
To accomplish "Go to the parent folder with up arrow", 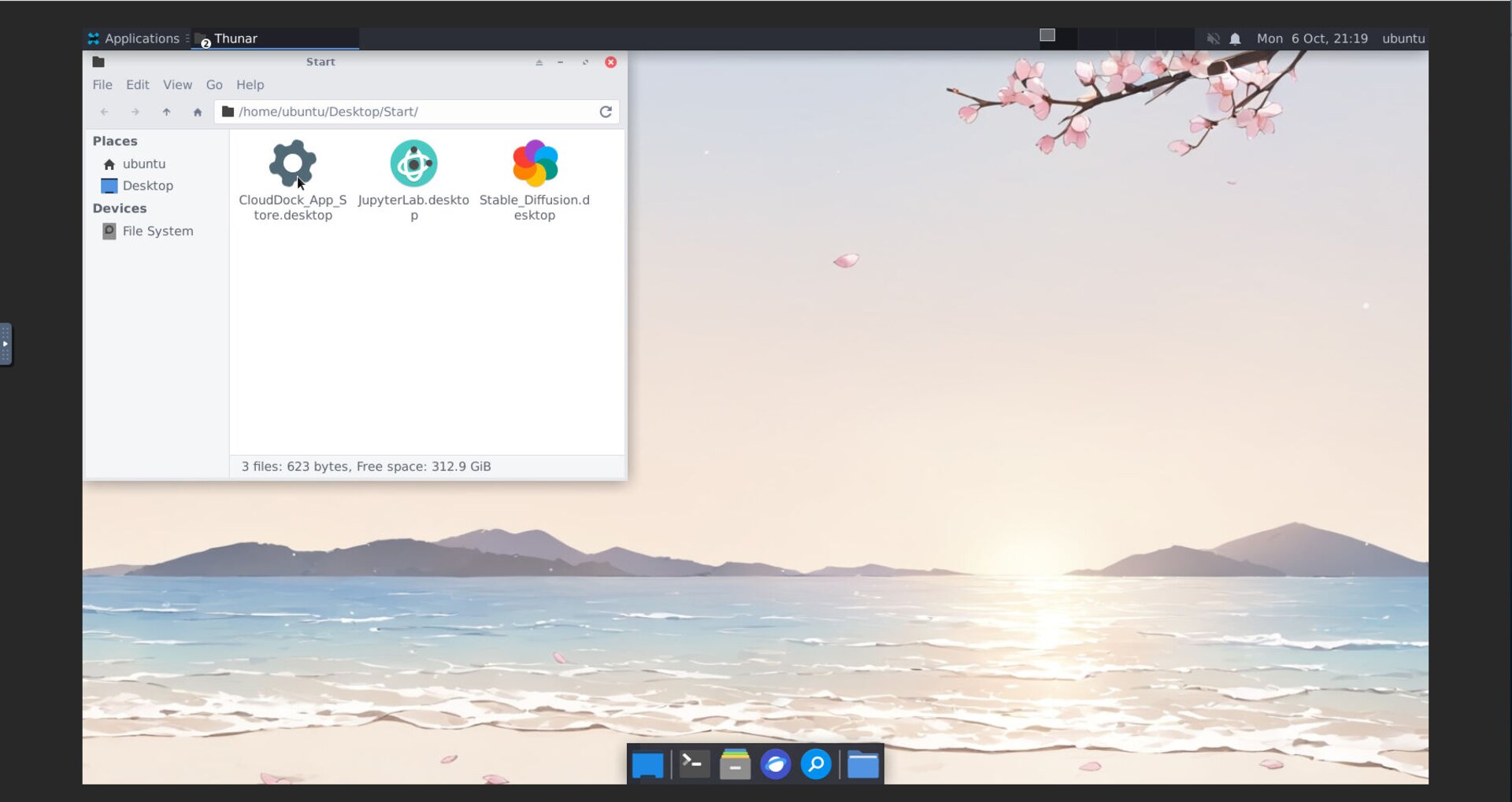I will pyautogui.click(x=166, y=113).
